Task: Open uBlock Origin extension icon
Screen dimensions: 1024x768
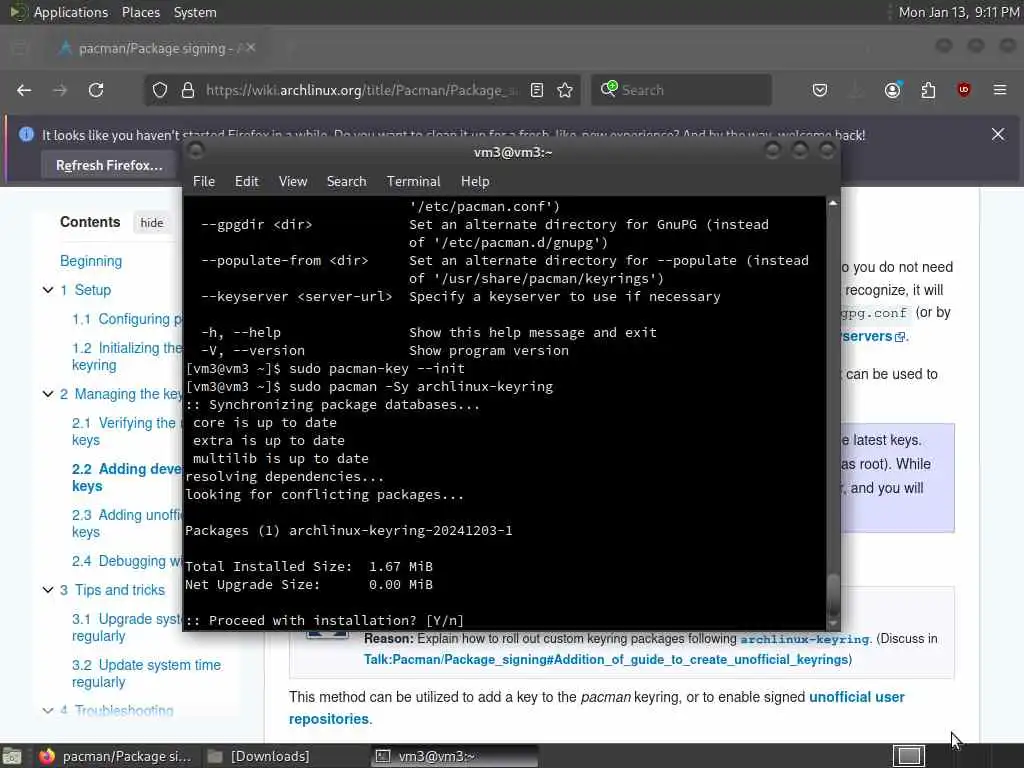Action: 964,90
